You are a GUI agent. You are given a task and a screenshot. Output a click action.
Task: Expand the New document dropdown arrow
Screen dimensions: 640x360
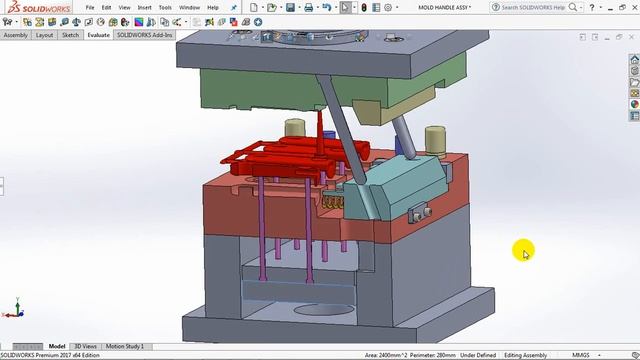pyautogui.click(x=262, y=7)
